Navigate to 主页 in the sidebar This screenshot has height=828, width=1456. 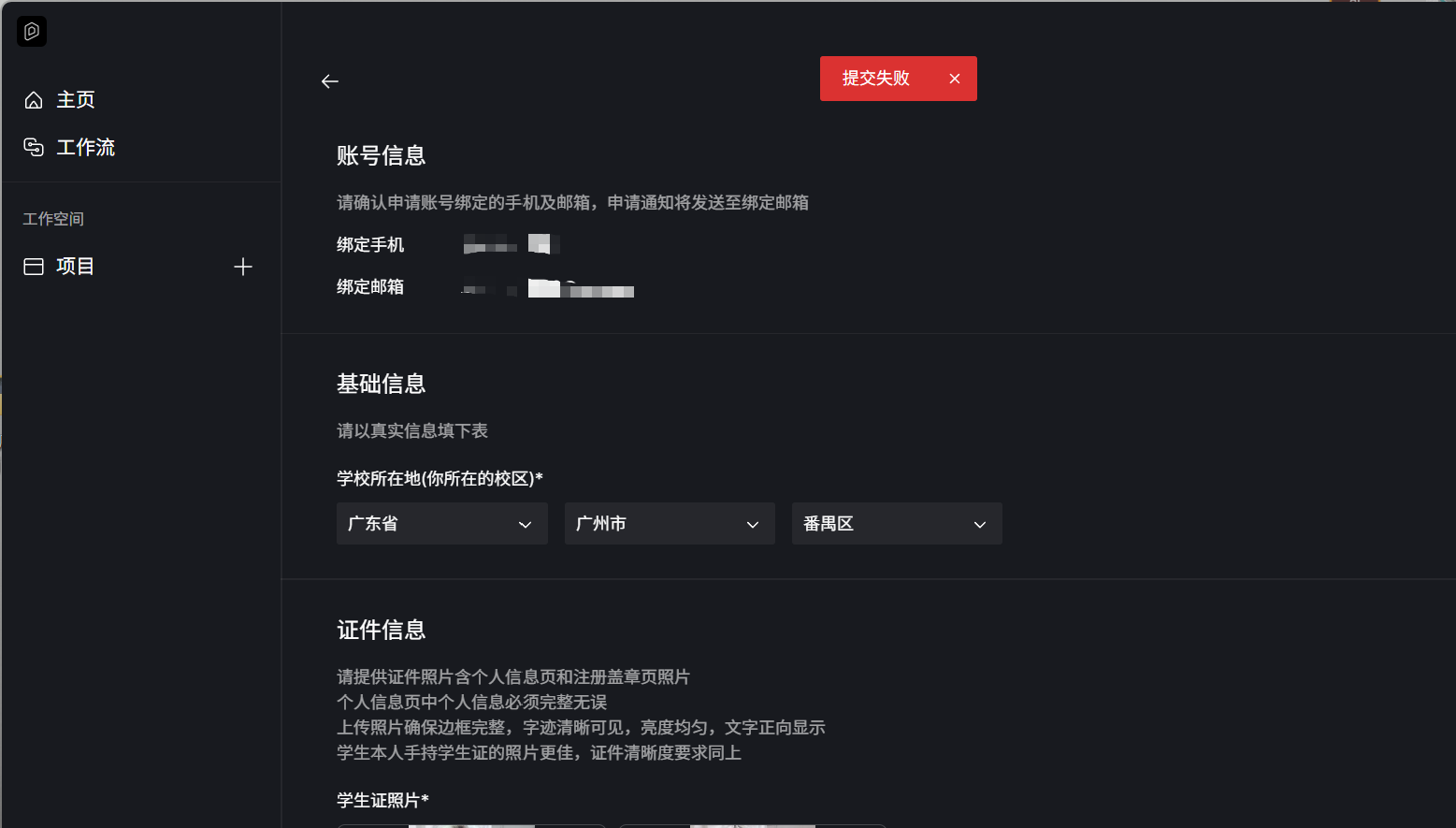point(76,100)
